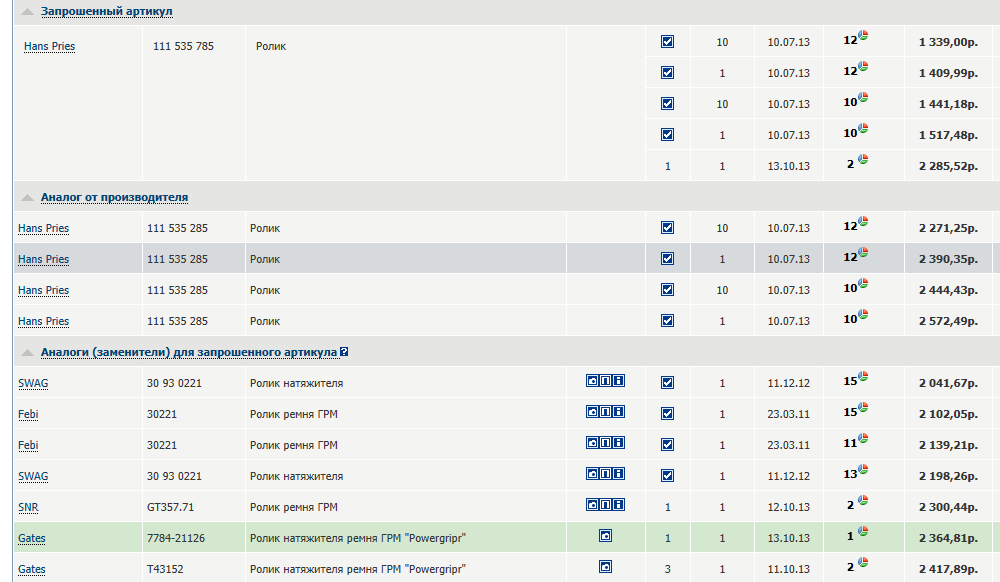1000x582 pixels.
Task: Select date 13.10.13 in 2 285,52р. row
Action: (x=788, y=166)
